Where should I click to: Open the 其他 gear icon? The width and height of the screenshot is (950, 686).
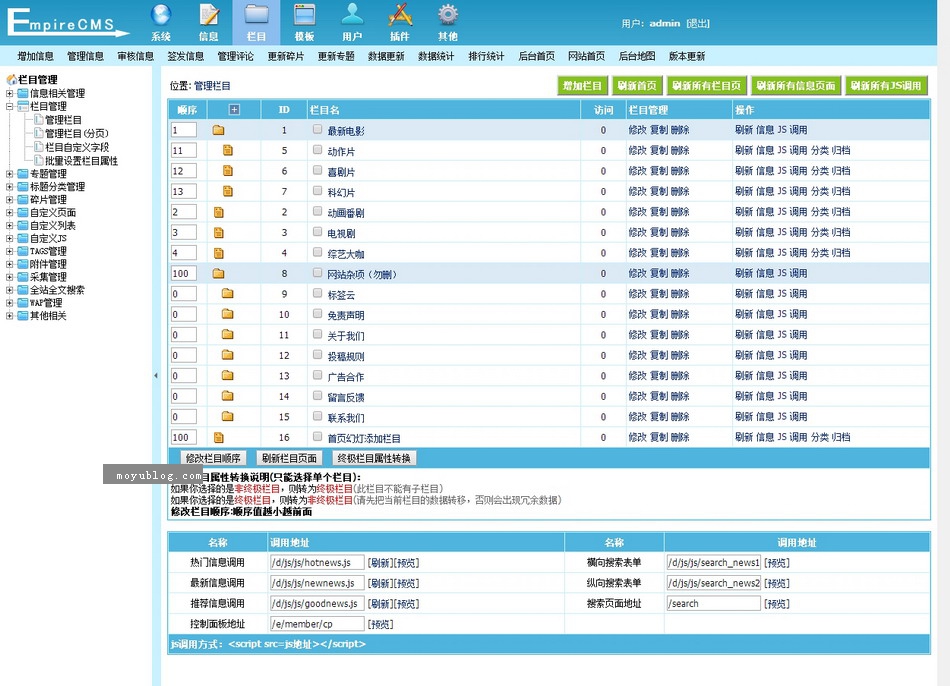tap(448, 22)
